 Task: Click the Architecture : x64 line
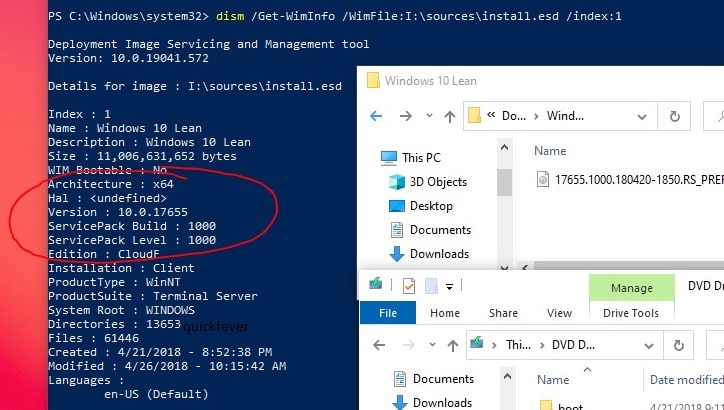pyautogui.click(x=111, y=184)
